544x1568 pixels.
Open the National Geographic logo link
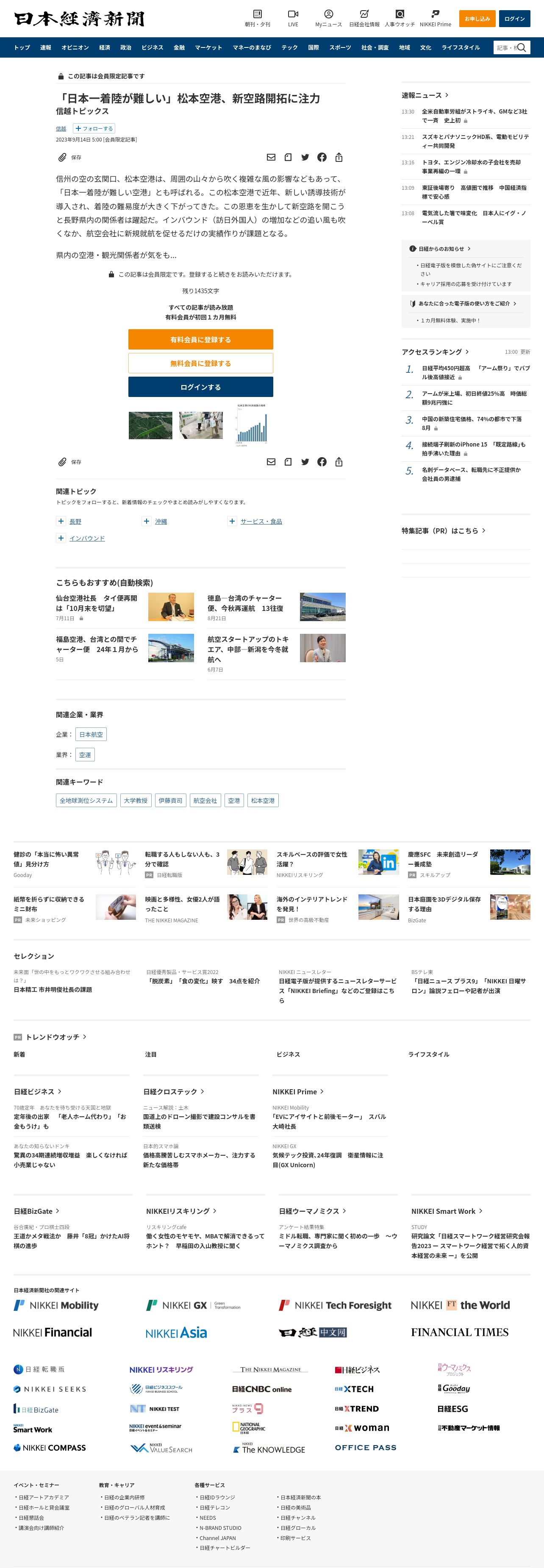tap(249, 1428)
